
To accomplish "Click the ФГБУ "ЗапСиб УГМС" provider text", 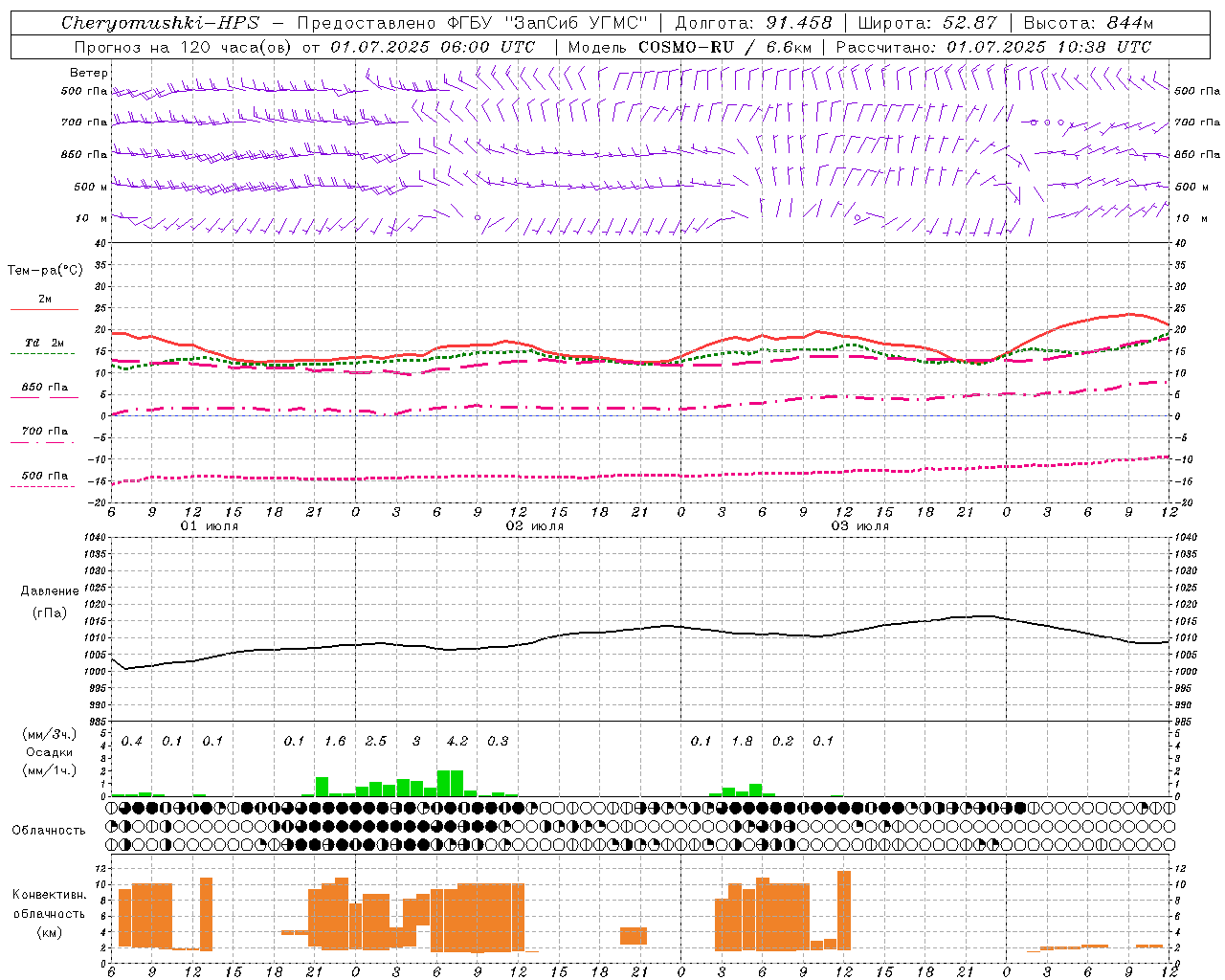I will click(x=546, y=23).
